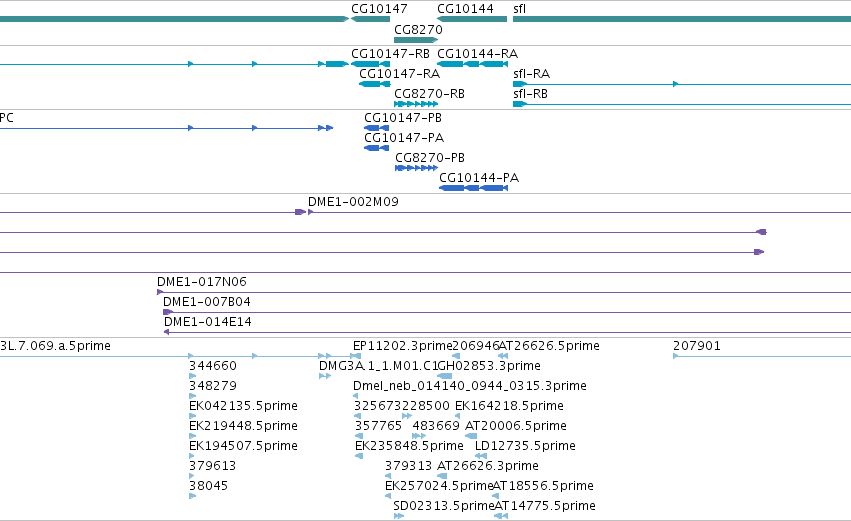This screenshot has height=521, width=851.
Task: Select the GH02853.3prime feature block
Action: [x=445, y=376]
